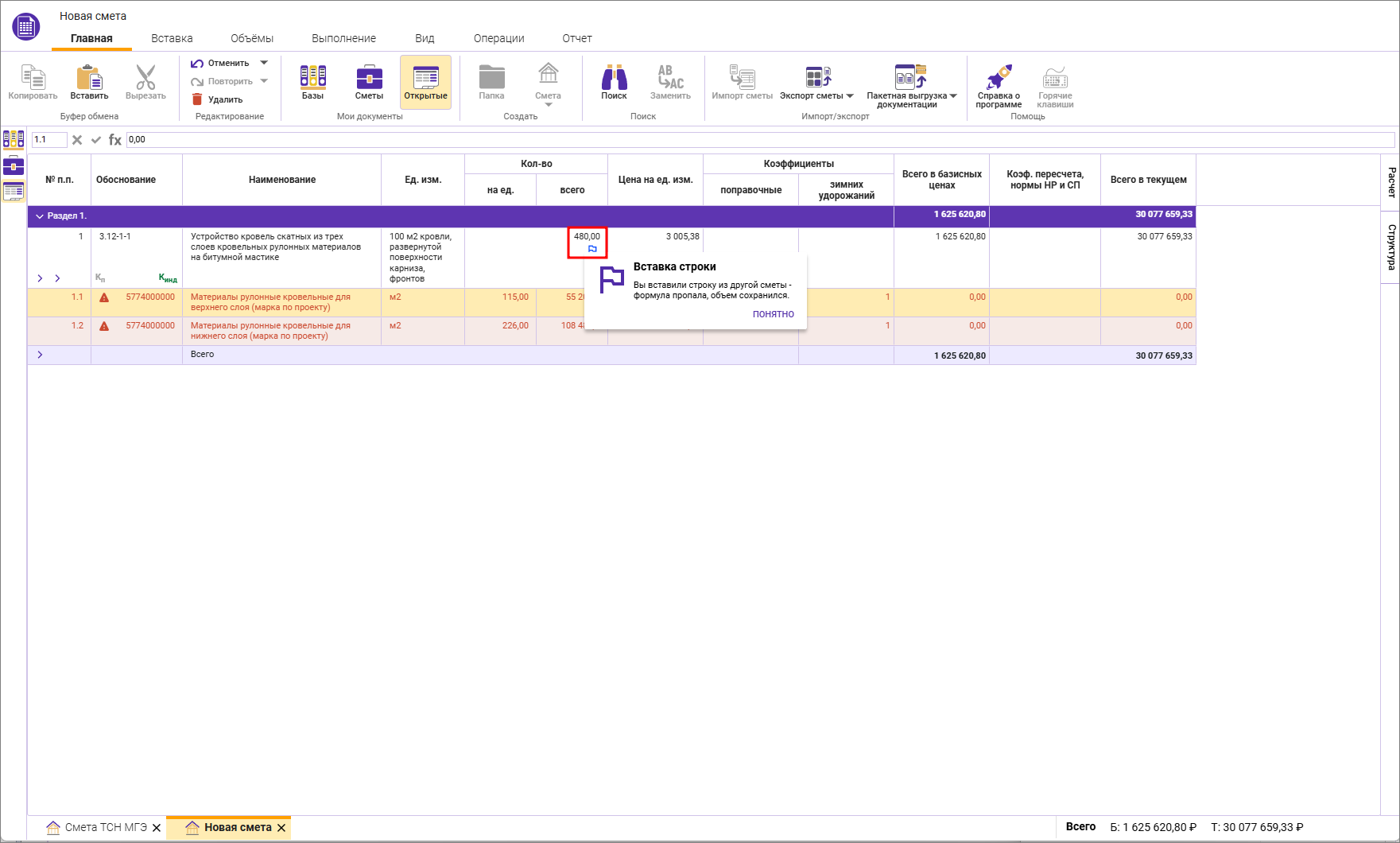Screen dimensions: 1400x843
Task: Toggle the Открытые documents button
Action: pyautogui.click(x=425, y=82)
